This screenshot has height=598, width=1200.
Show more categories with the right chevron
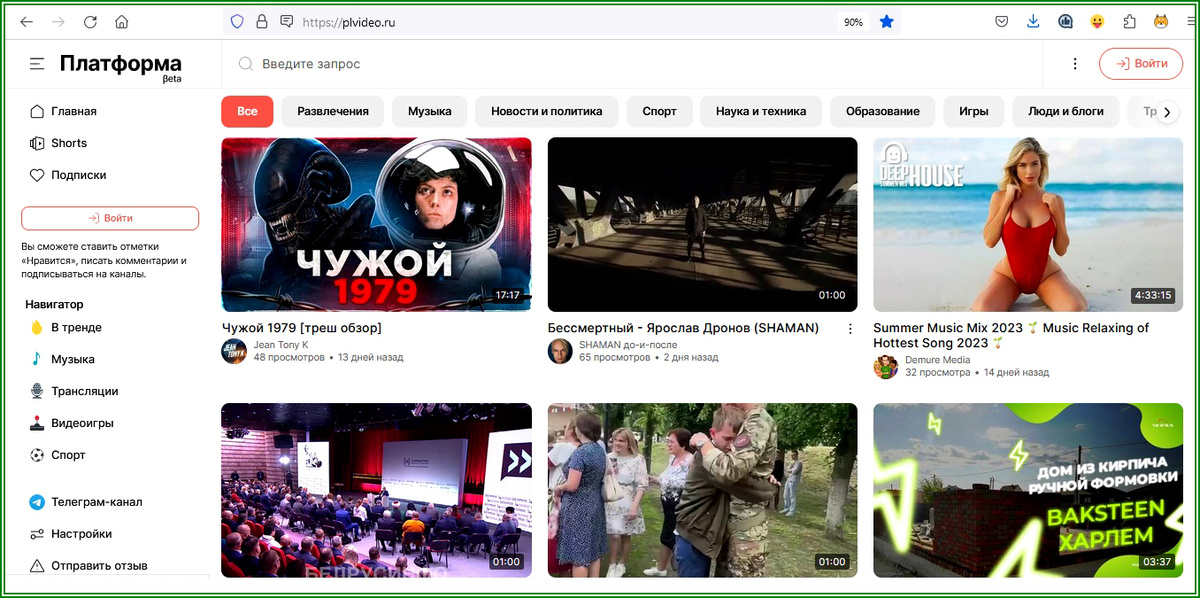(x=1166, y=112)
